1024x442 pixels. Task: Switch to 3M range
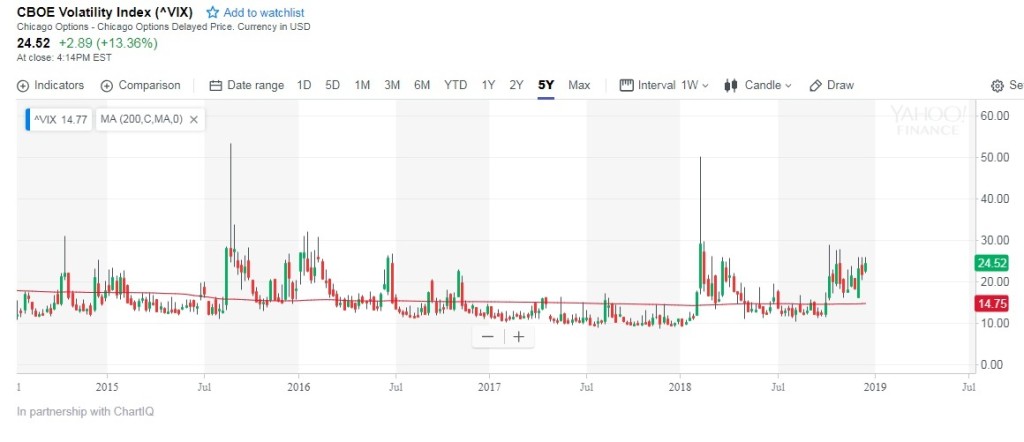(392, 85)
